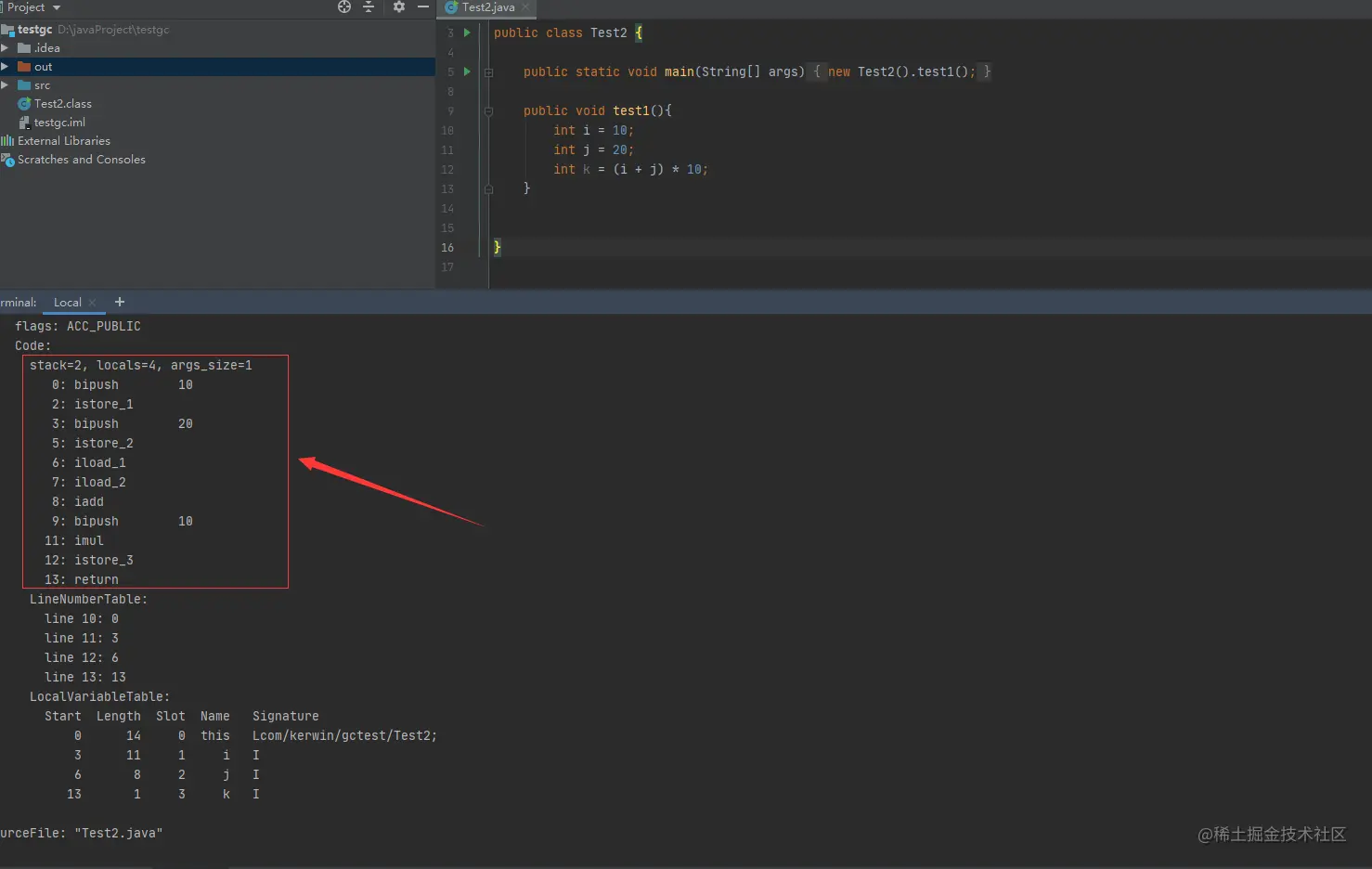Click the run gutter icon beside main method

click(x=467, y=71)
